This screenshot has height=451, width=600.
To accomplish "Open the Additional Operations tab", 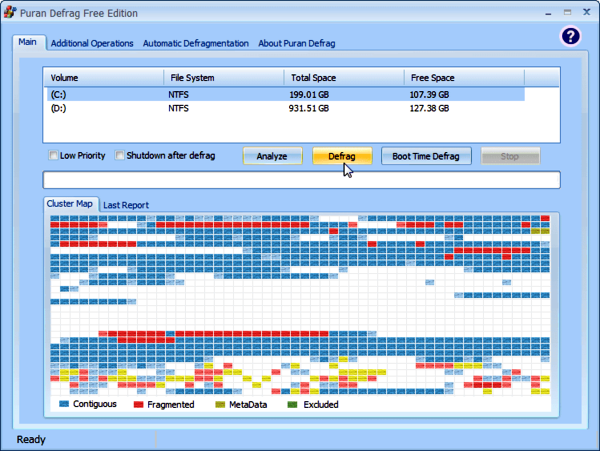I will (92, 43).
